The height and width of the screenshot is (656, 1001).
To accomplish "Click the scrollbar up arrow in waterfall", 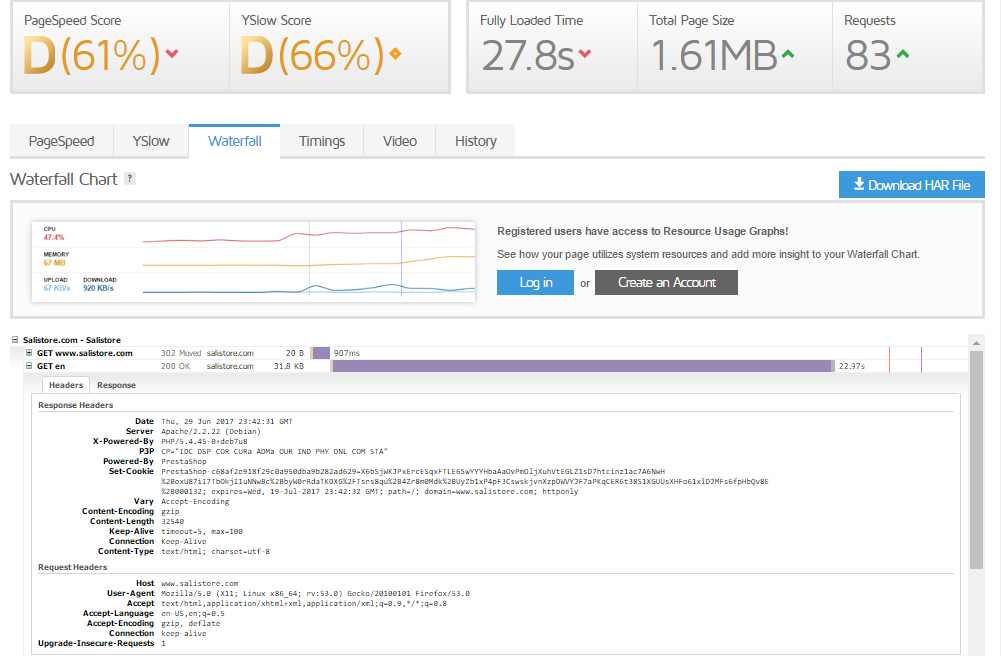I will [976, 342].
